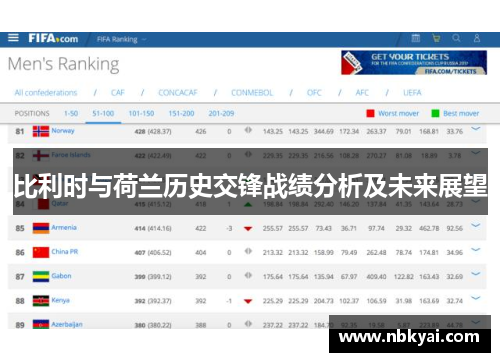
Task: Expand the Armenia row details chevron
Action: [x=476, y=226]
